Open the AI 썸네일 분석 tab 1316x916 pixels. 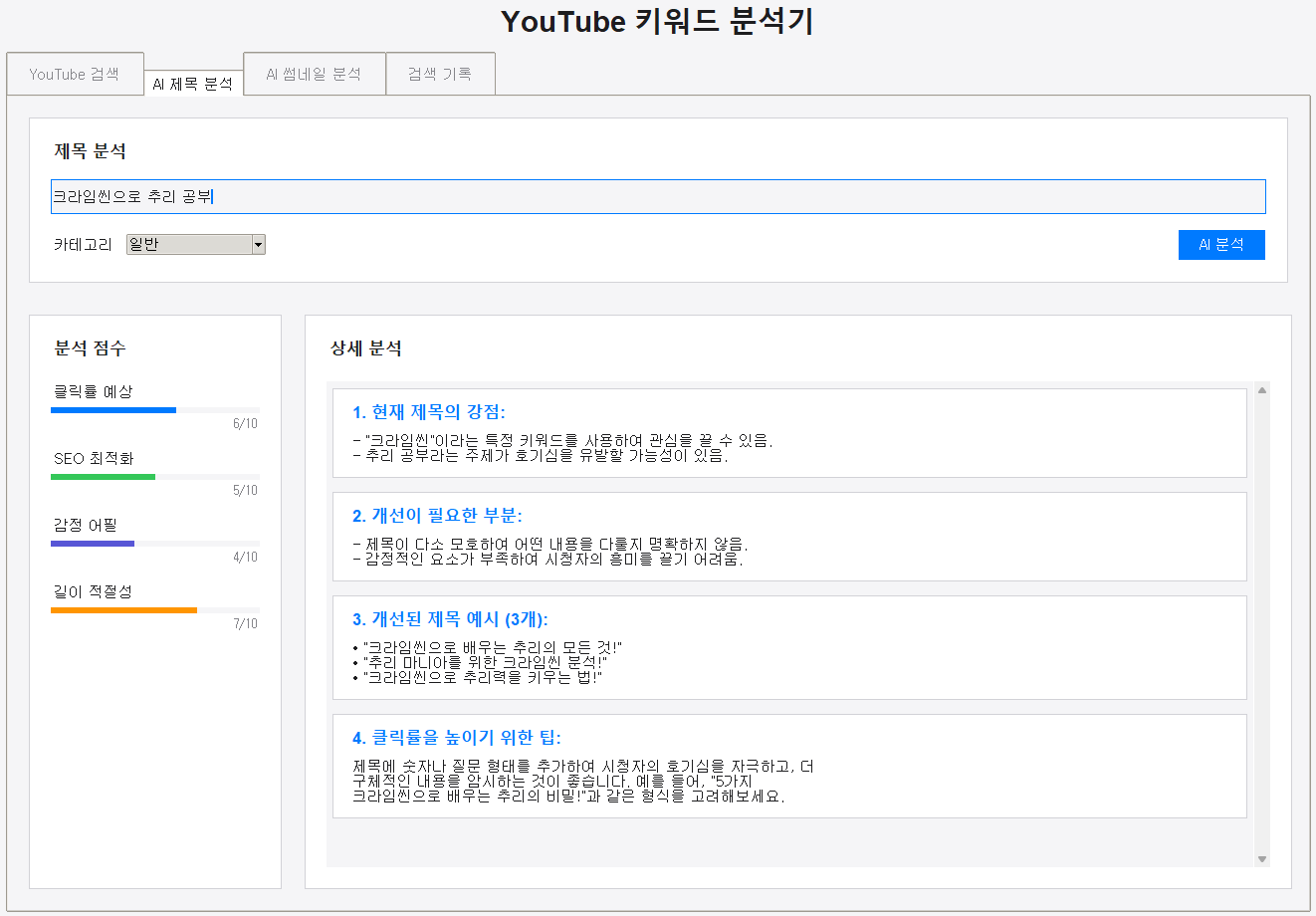[314, 72]
